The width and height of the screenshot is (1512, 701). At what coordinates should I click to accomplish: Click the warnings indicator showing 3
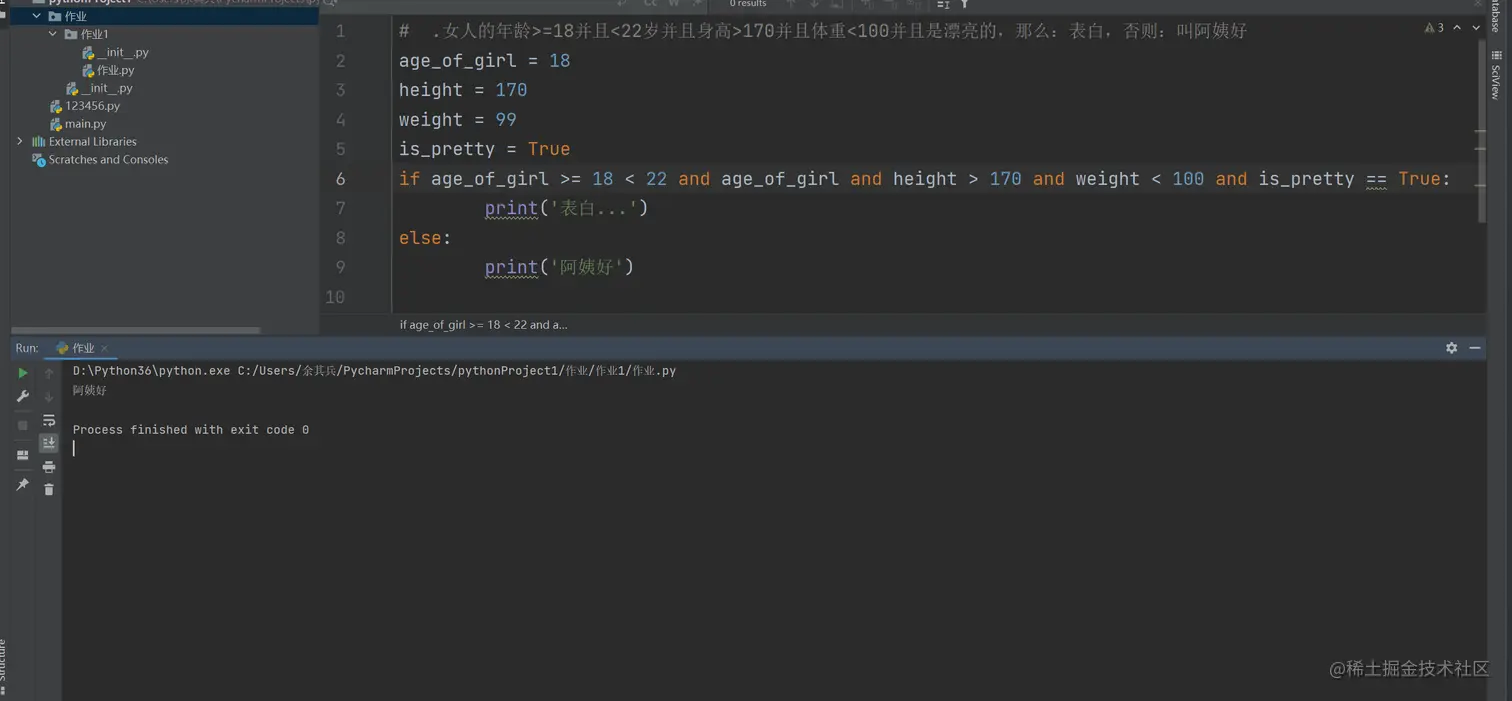(x=1434, y=28)
